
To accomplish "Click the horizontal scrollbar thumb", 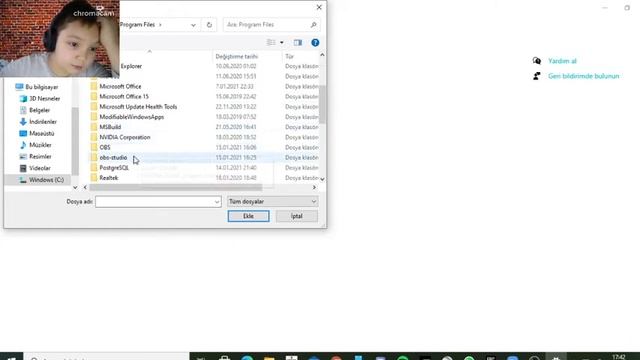I will point(176,187).
